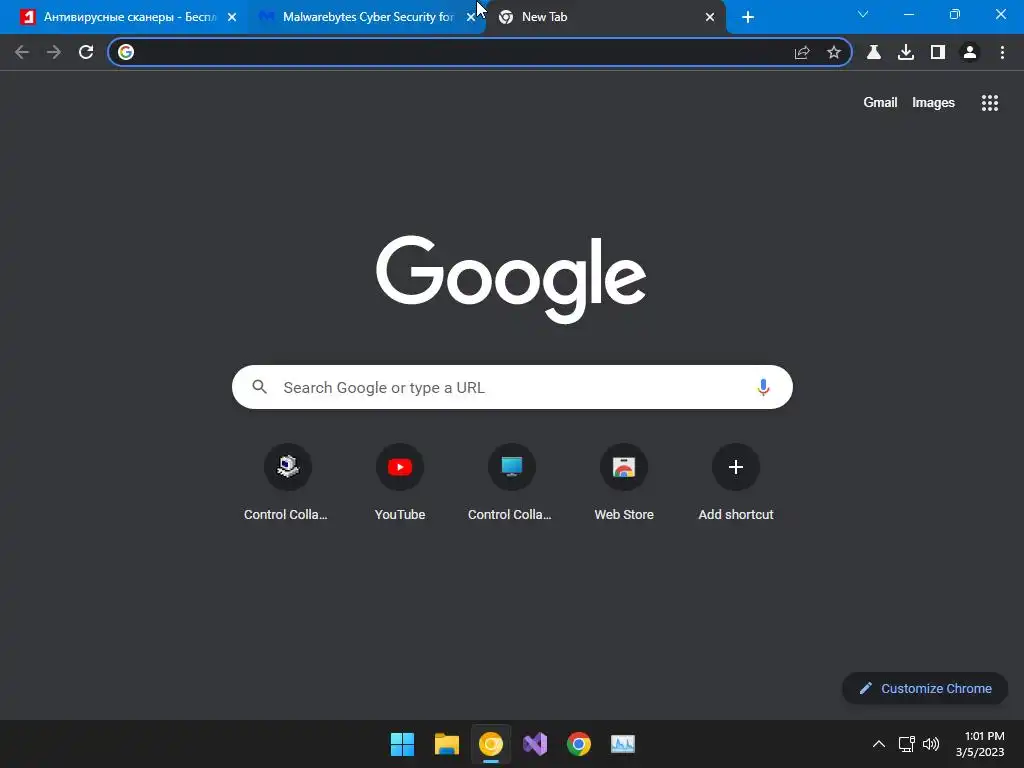
Task: Show hidden tray icons chevron
Action: coord(879,744)
